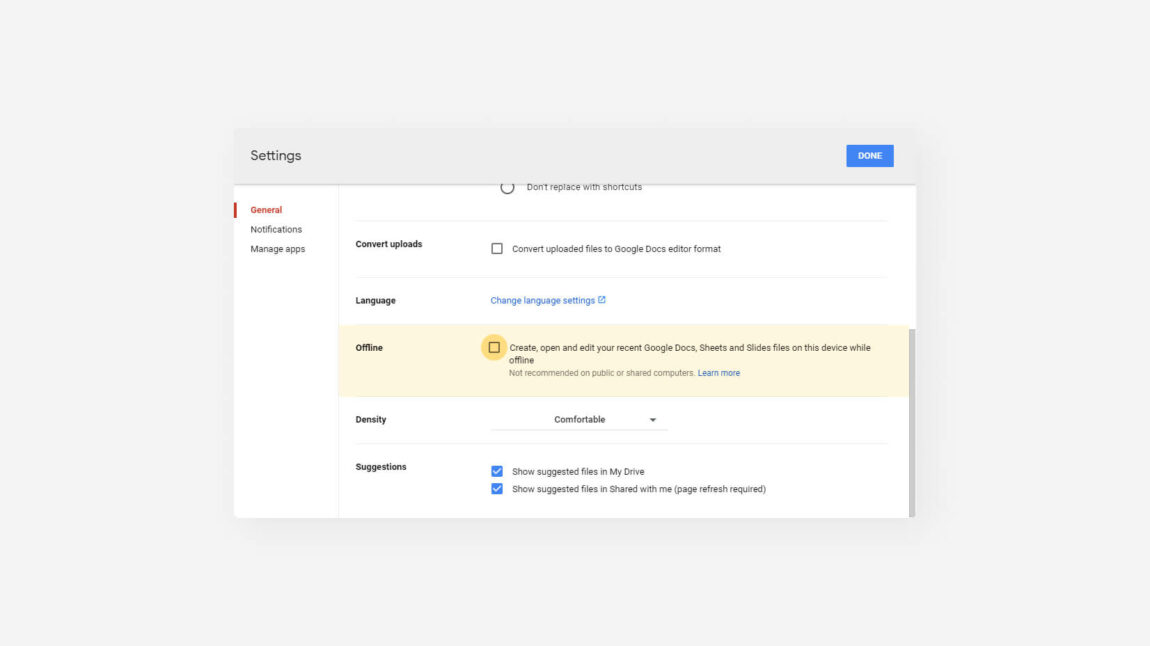Screen dimensions: 1150x646
Task: Click the DONE button
Action: (868, 155)
